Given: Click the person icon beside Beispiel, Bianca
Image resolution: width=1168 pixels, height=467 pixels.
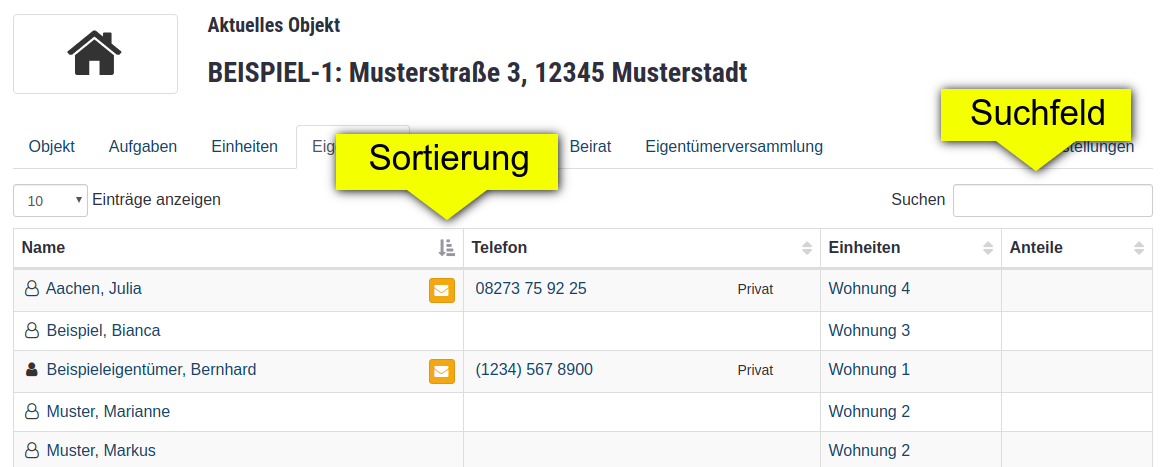Looking at the screenshot, I should pos(32,331).
